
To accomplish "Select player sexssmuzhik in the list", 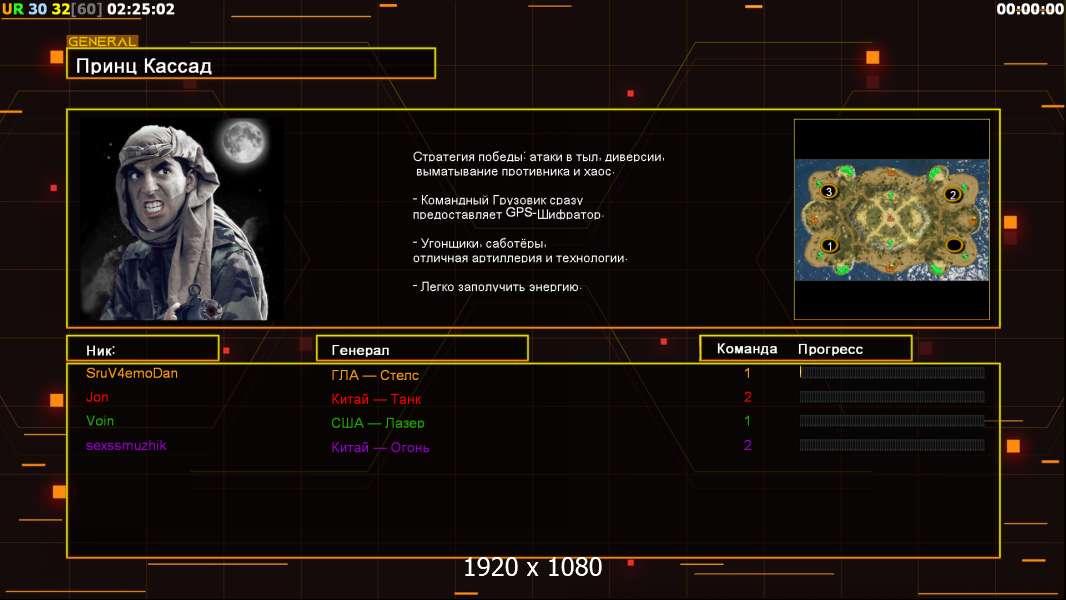I will pyautogui.click(x=126, y=445).
